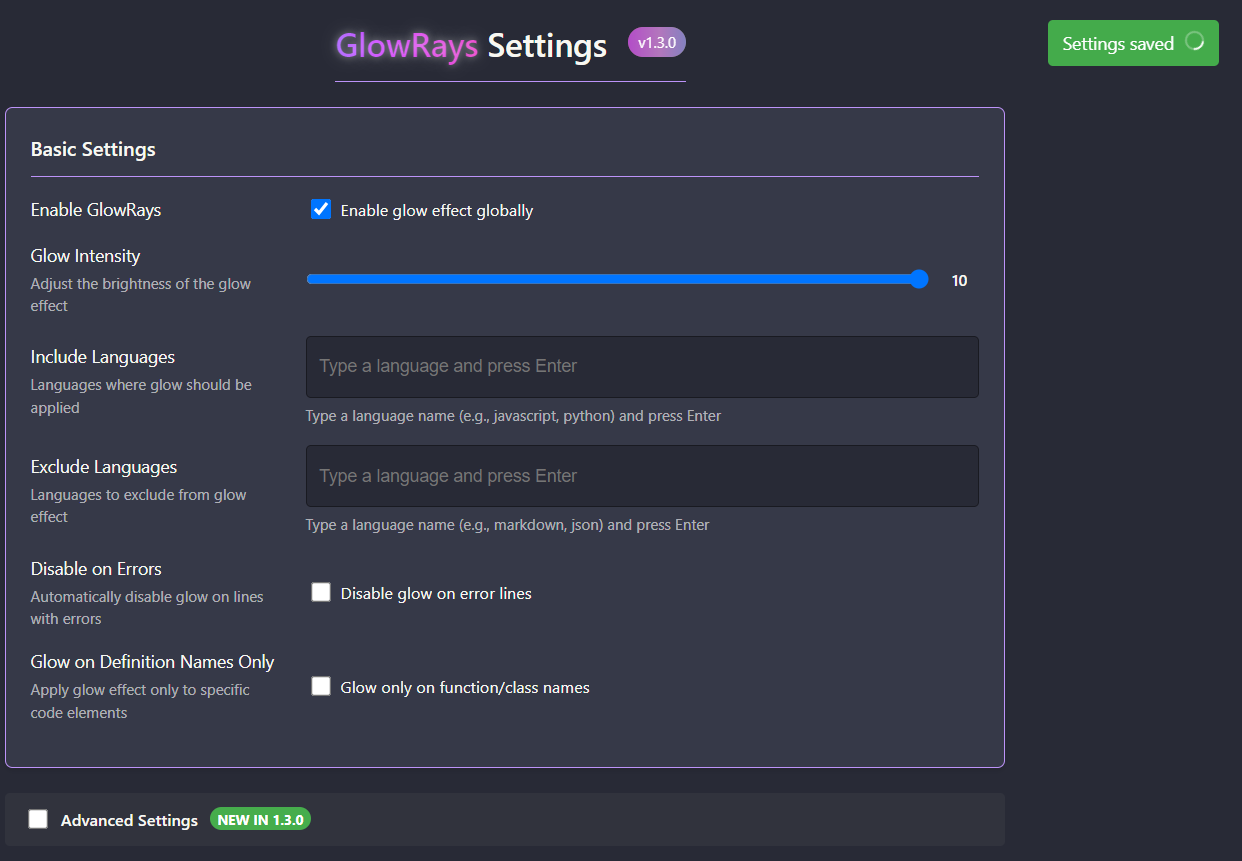Click the Disable on Errors label
The height and width of the screenshot is (861, 1242).
coord(96,569)
